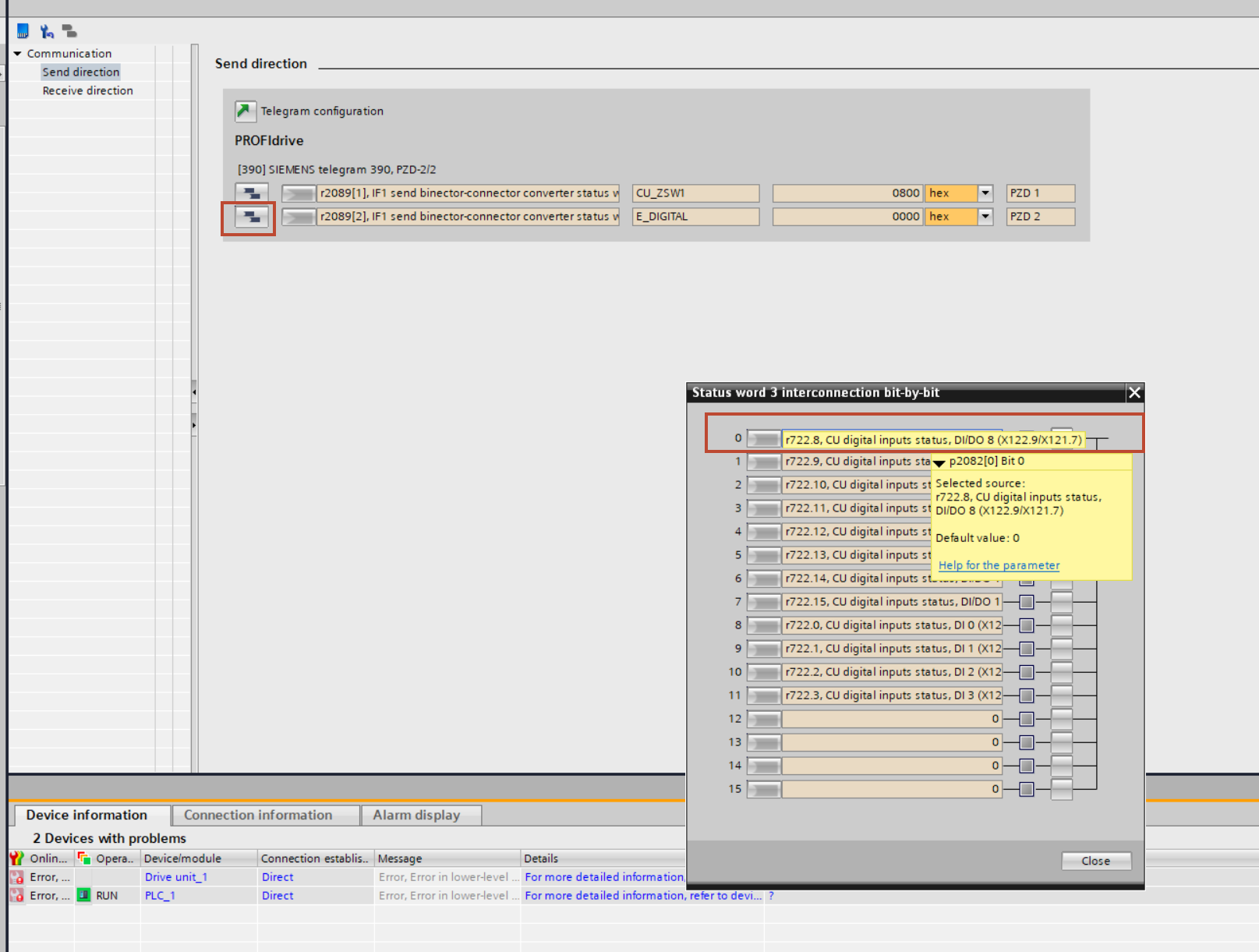Open bit-by-bit interconnection for PZD 2 row
This screenshot has height=952, width=1259.
pos(251,217)
